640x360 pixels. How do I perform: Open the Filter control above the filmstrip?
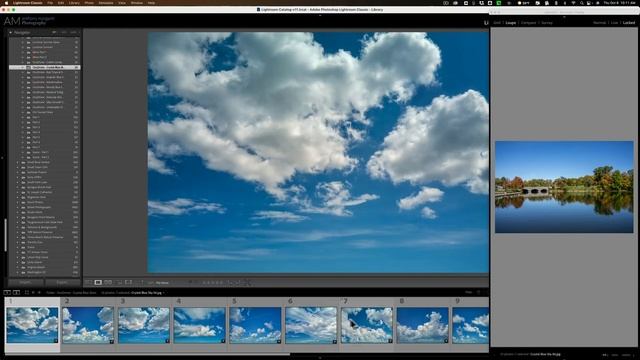point(469,292)
